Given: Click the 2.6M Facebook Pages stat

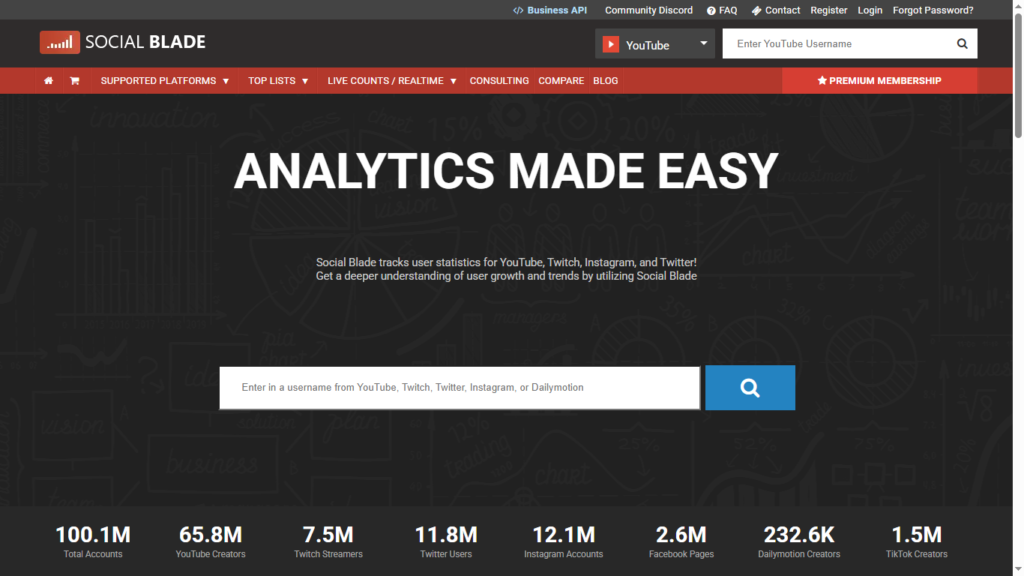Looking at the screenshot, I should coord(681,542).
